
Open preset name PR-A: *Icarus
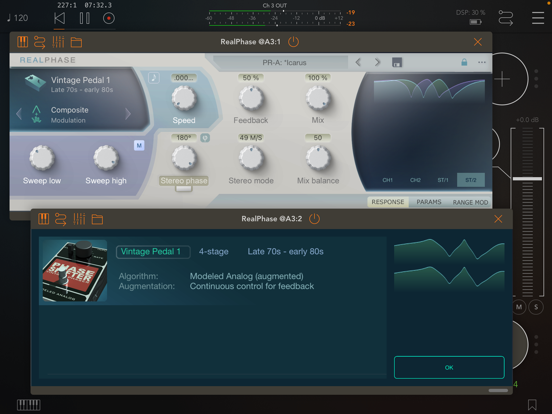[284, 63]
